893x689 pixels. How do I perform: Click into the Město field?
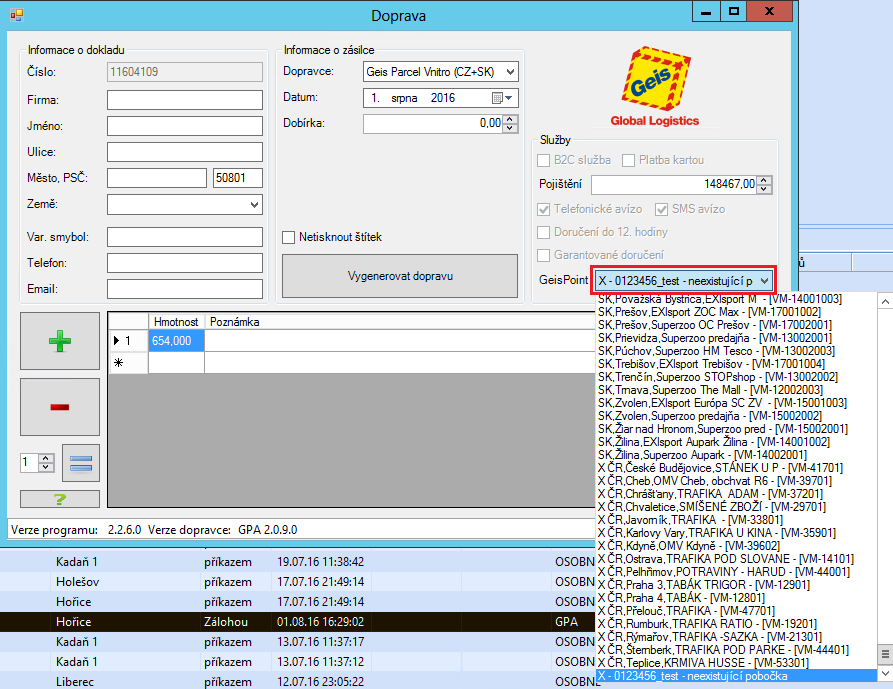[157, 178]
